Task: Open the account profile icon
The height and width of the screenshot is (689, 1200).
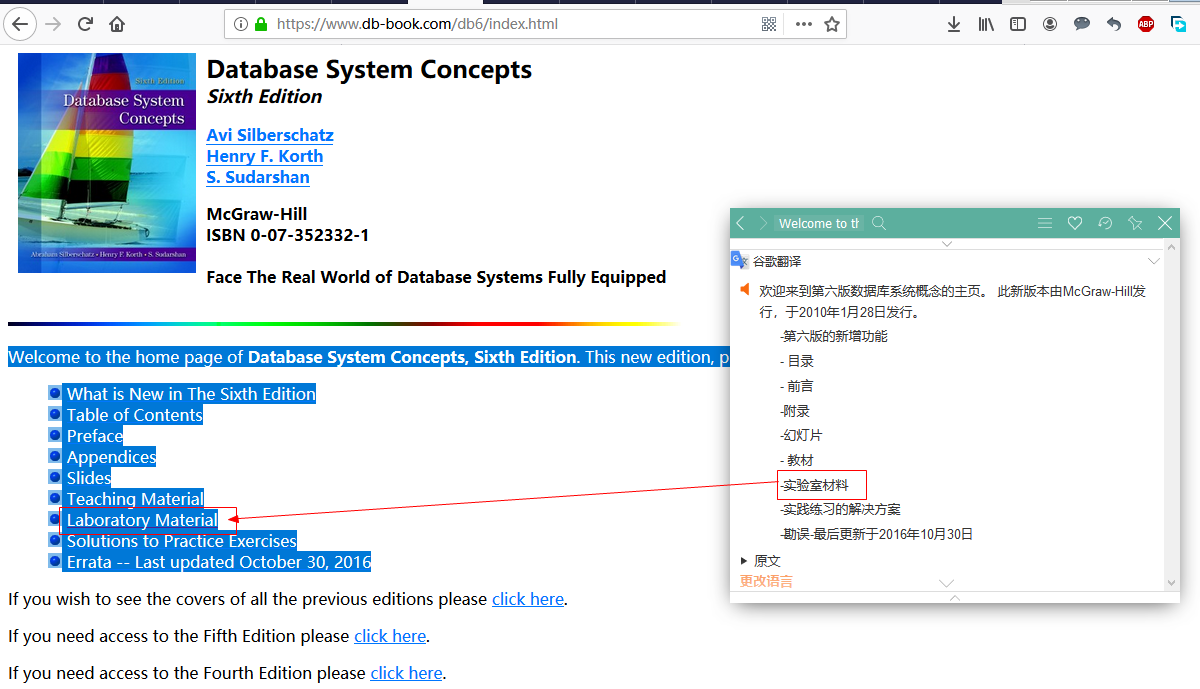Action: pyautogui.click(x=1050, y=24)
